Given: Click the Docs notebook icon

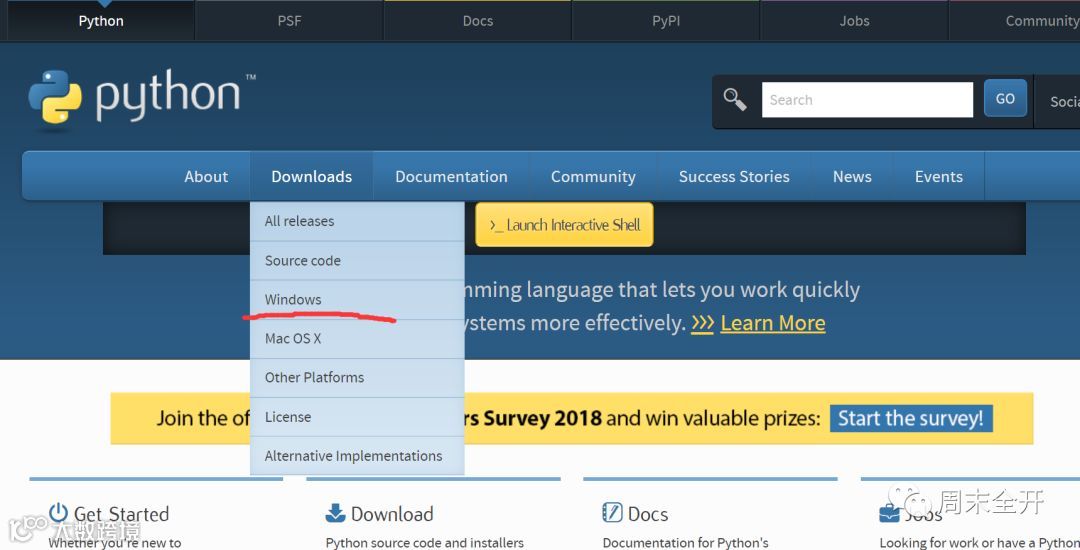Looking at the screenshot, I should pyautogui.click(x=612, y=513).
